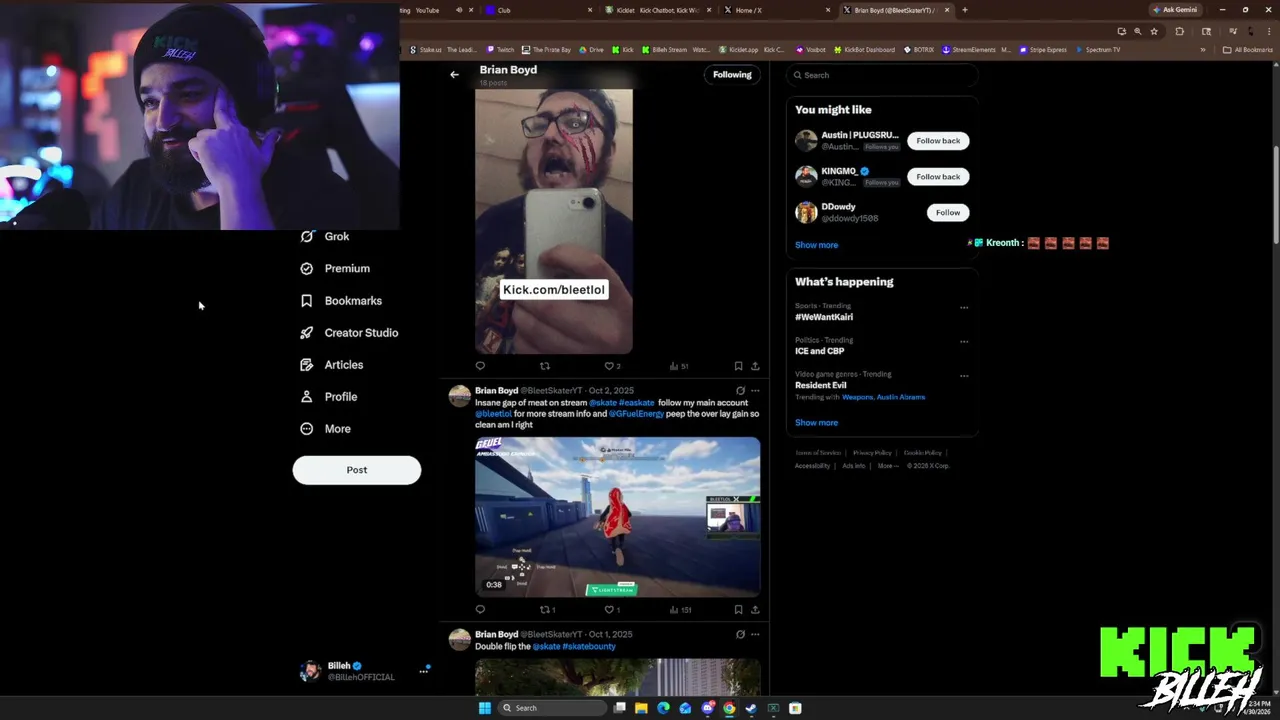This screenshot has height=720, width=1280.
Task: Click the @skate mention in the Oct 2 post
Action: point(603,403)
